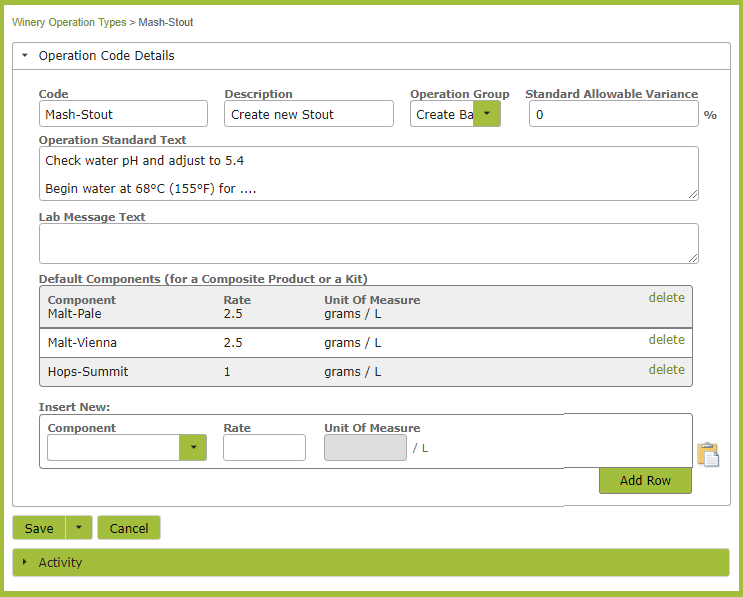Click the Description field Create new Stout
The height and width of the screenshot is (597, 743).
(x=309, y=114)
